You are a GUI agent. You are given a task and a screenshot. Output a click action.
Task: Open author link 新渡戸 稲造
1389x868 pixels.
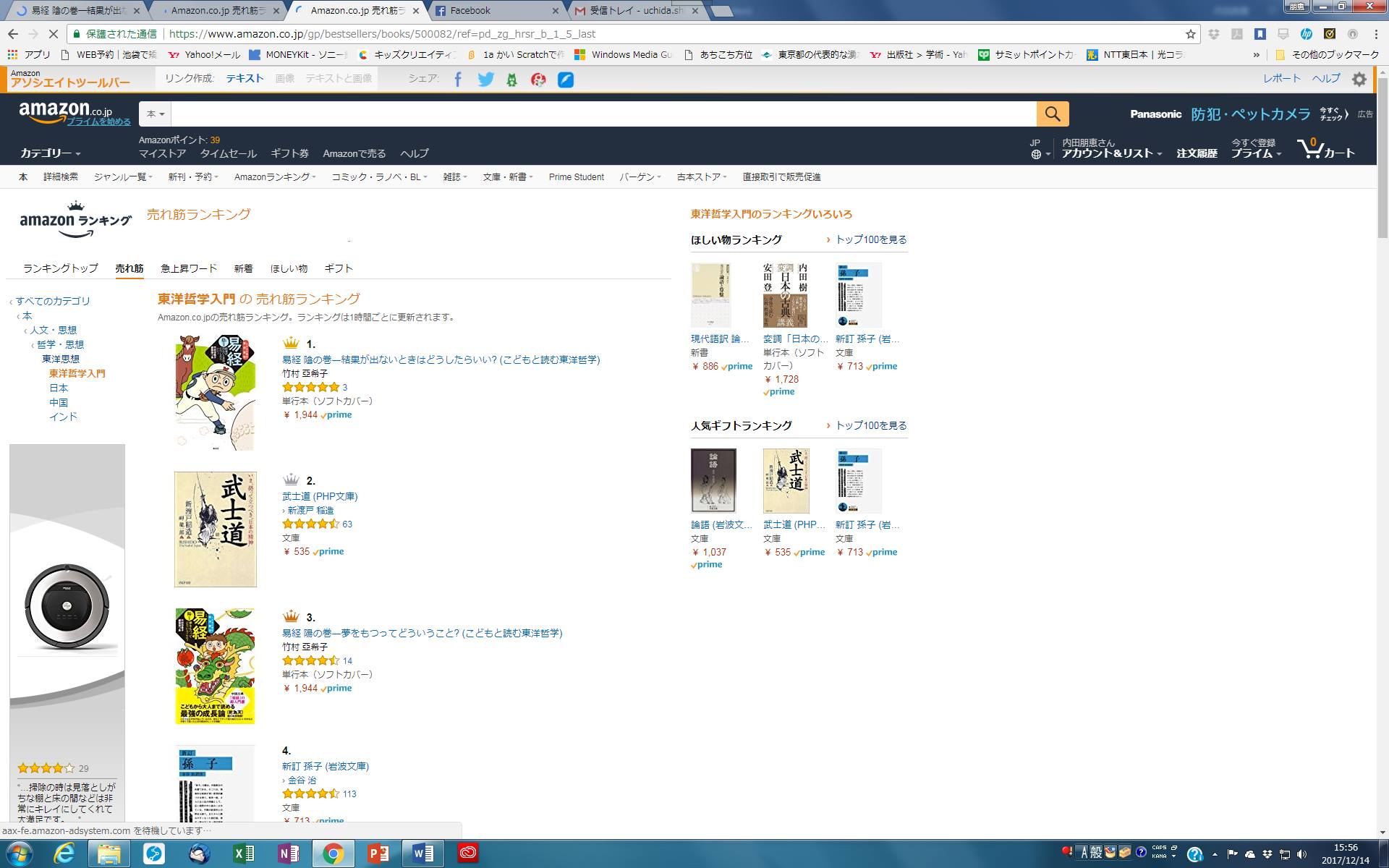310,510
